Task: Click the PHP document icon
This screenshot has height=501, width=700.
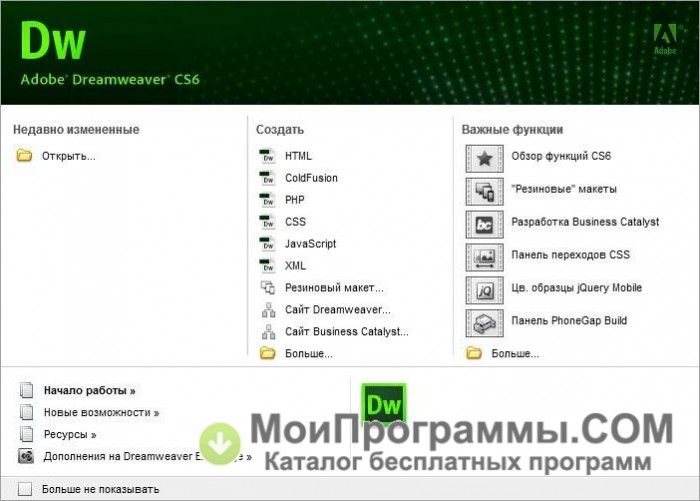Action: tap(267, 199)
